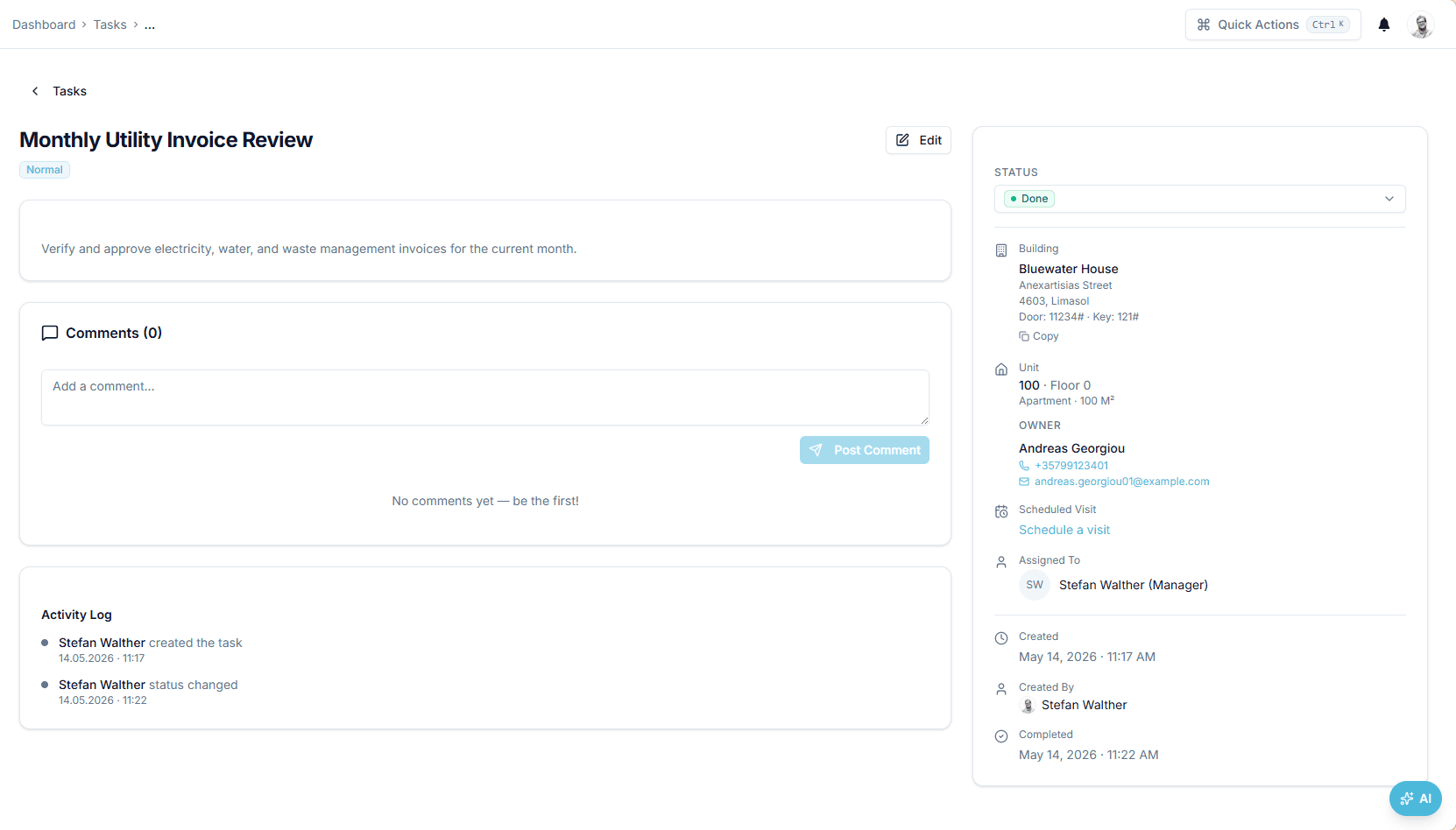Click the speech bubble icon in Comments header
1456x830 pixels.
click(x=50, y=333)
